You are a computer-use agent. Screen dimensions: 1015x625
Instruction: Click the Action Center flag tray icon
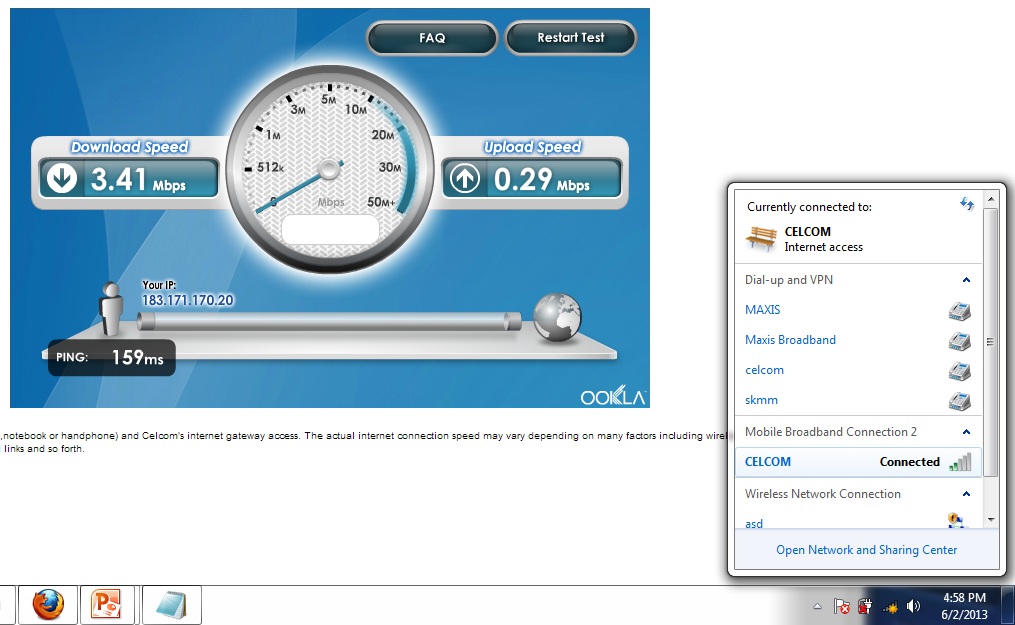pos(842,606)
